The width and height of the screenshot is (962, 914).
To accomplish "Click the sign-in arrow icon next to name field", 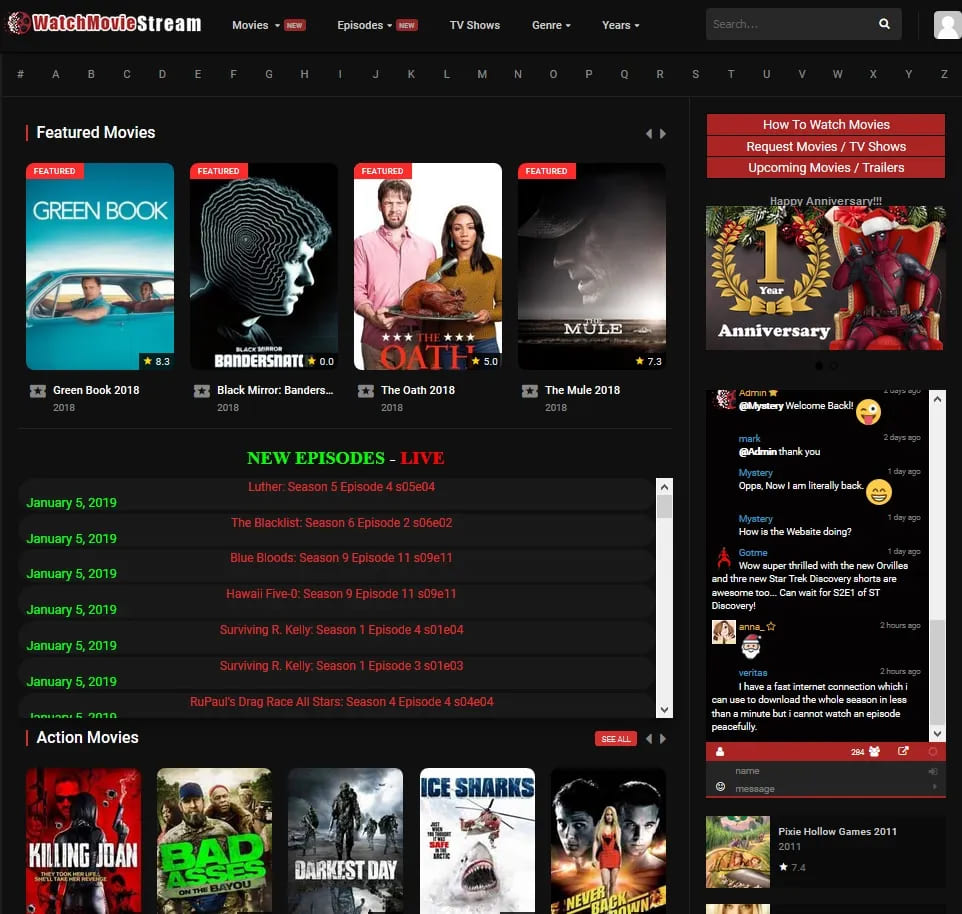I will coord(933,770).
